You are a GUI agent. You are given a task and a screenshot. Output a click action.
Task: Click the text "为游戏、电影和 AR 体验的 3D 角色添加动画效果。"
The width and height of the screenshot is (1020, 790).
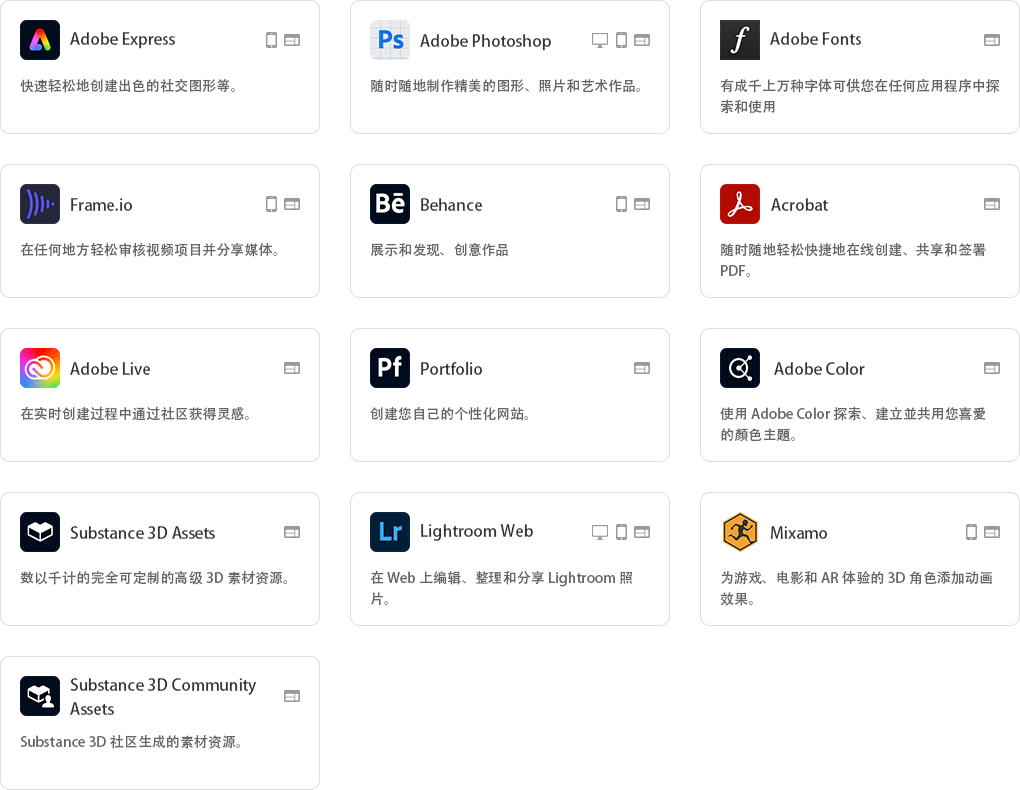point(857,588)
